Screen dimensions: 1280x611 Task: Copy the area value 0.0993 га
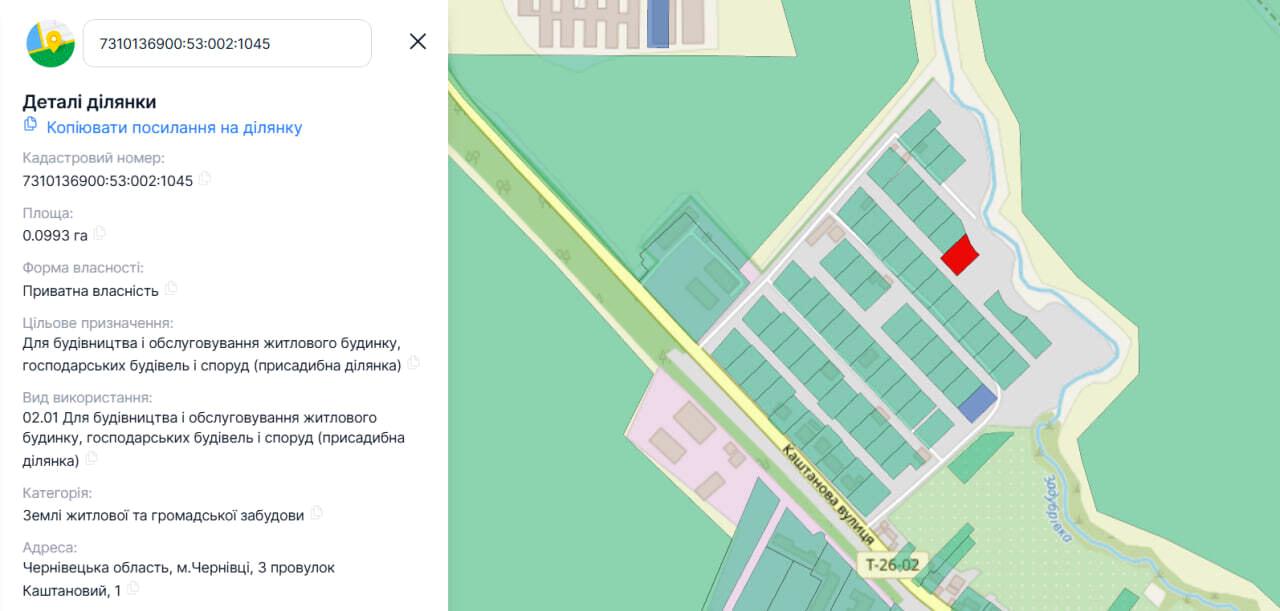coord(99,234)
